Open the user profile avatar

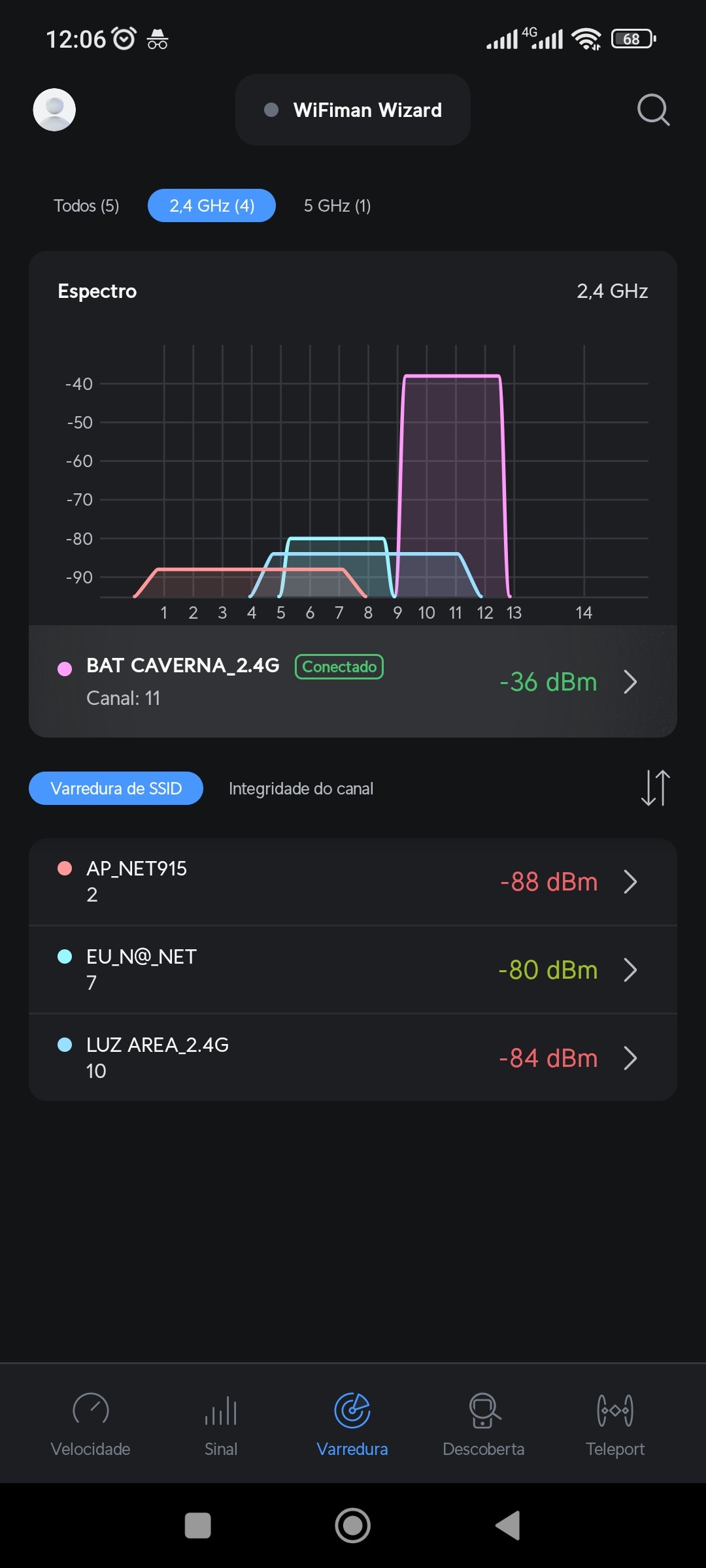tap(54, 110)
